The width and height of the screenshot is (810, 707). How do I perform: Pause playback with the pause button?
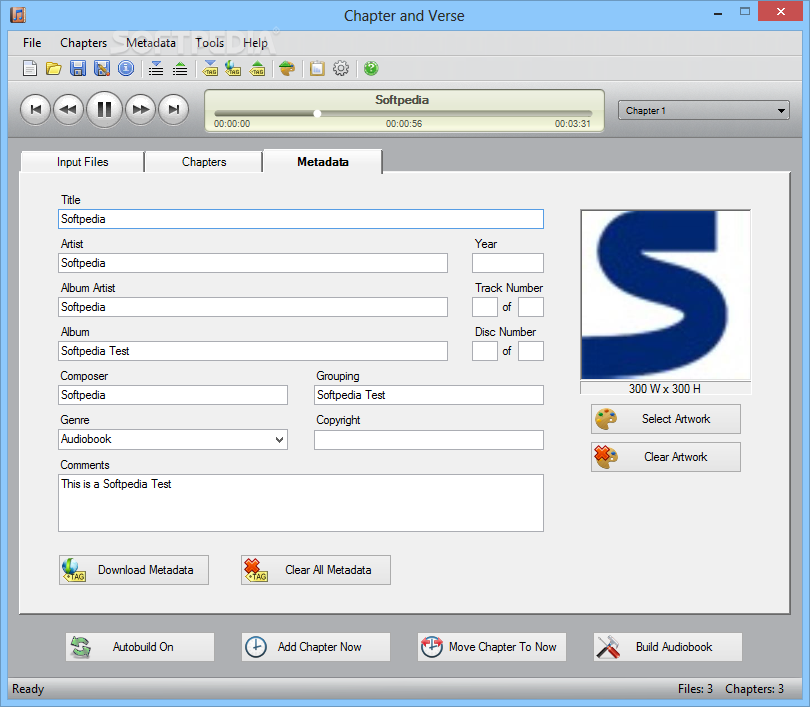[104, 109]
